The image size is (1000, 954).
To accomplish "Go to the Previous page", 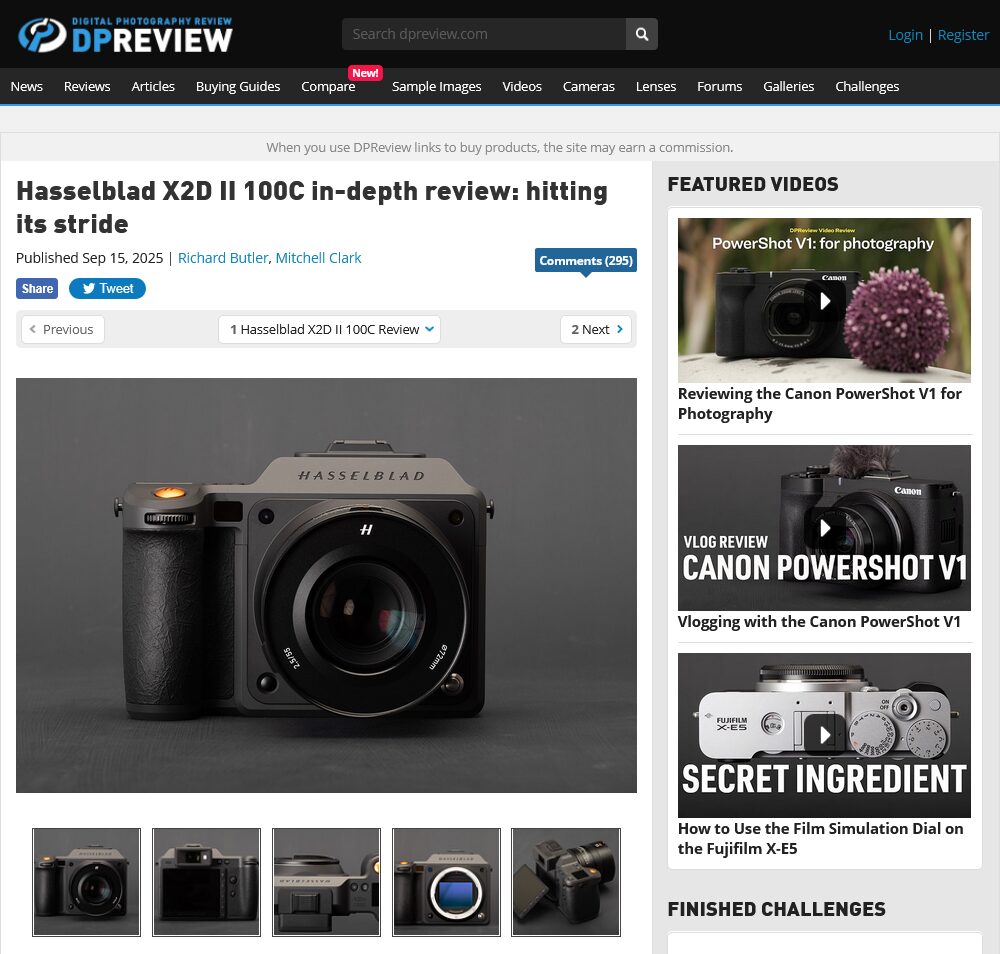I will (x=62, y=330).
